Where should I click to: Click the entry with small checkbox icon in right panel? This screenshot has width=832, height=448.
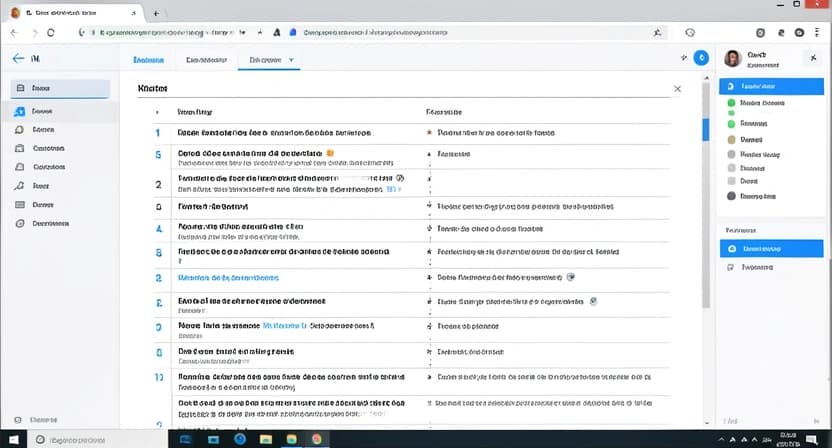pyautogui.click(x=750, y=267)
